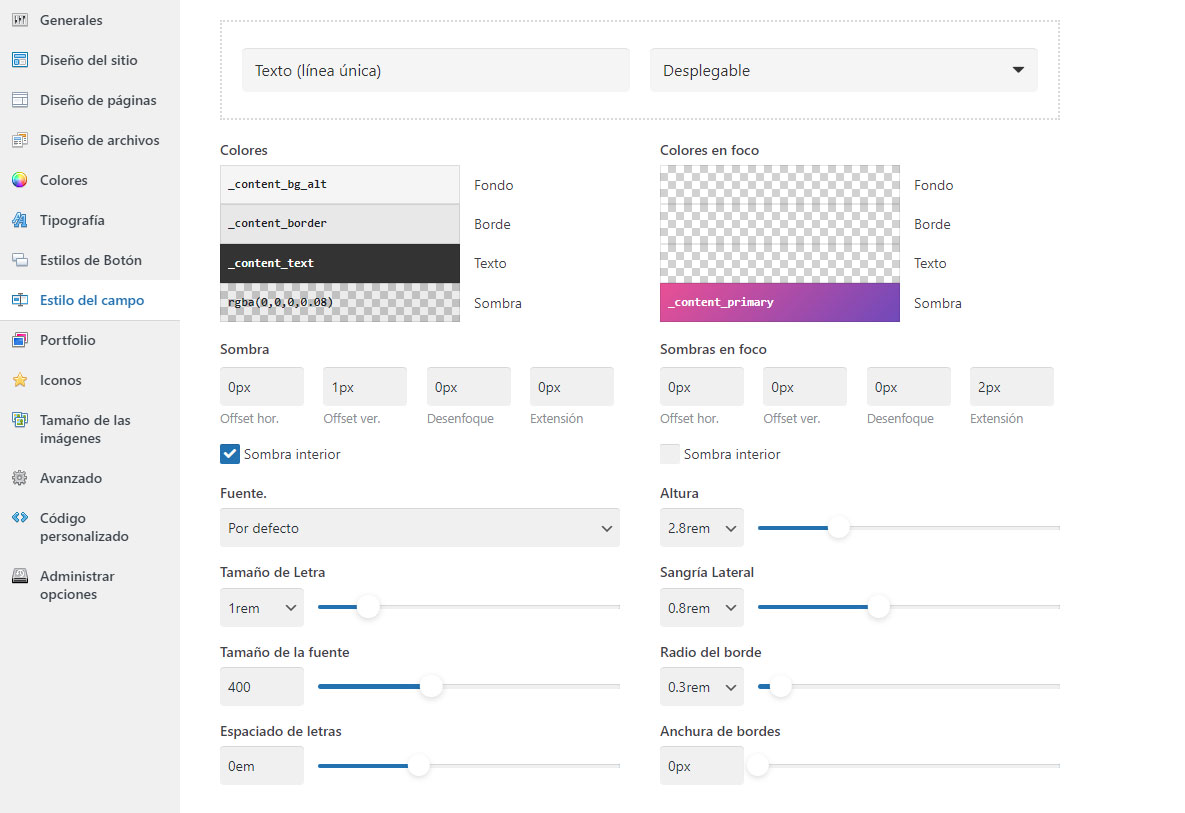Click the Diseño de páginas icon
The width and height of the screenshot is (1185, 813).
pyautogui.click(x=20, y=100)
